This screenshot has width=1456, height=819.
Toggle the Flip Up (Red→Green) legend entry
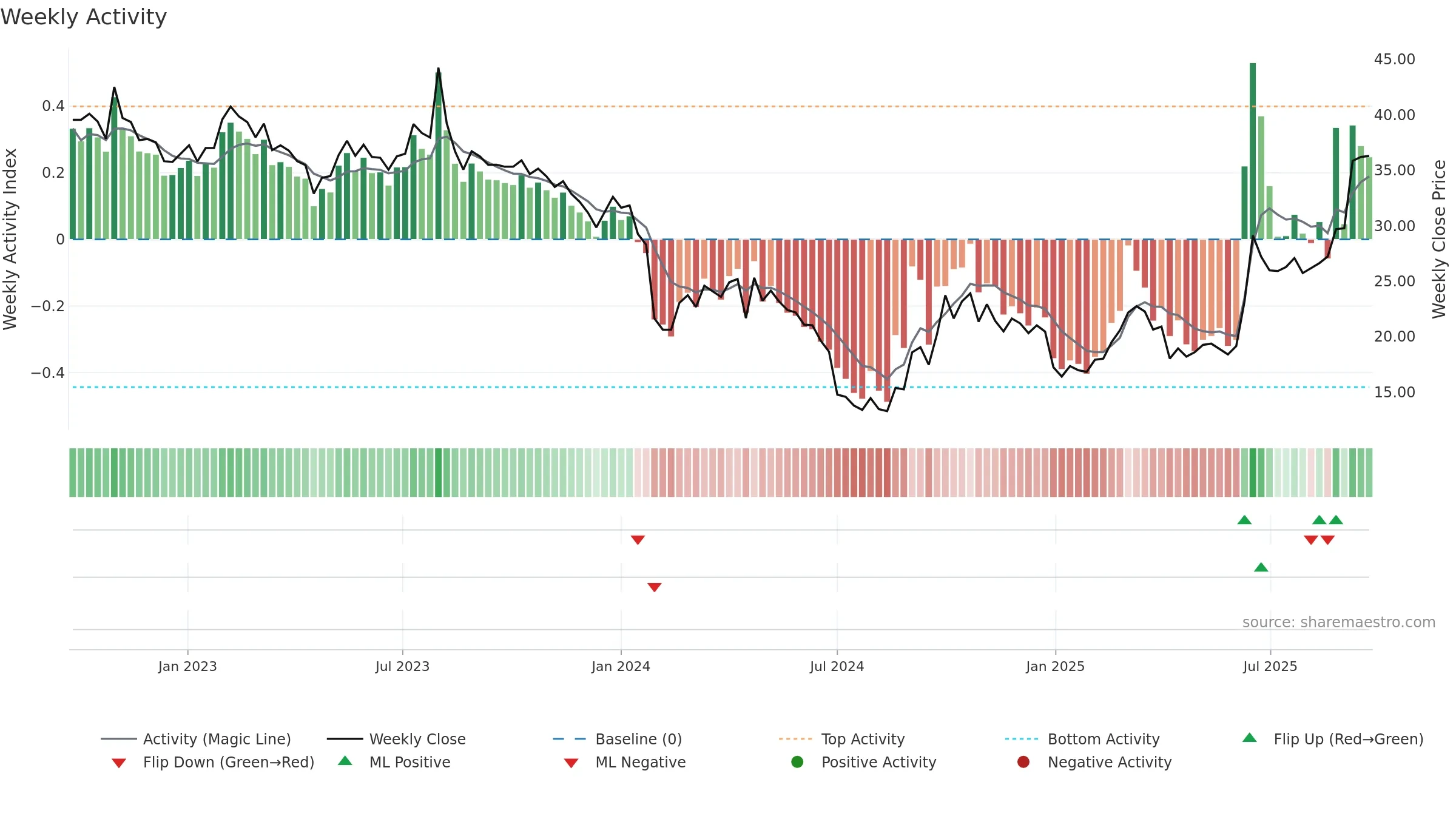[x=1333, y=739]
